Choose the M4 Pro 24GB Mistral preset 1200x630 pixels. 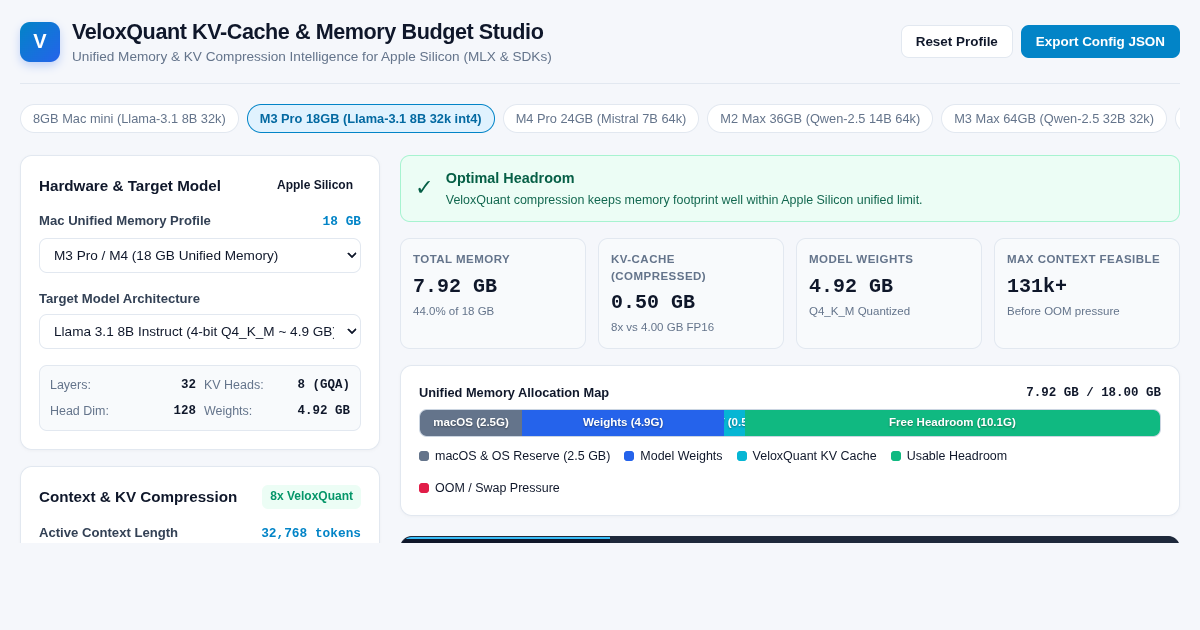(601, 118)
